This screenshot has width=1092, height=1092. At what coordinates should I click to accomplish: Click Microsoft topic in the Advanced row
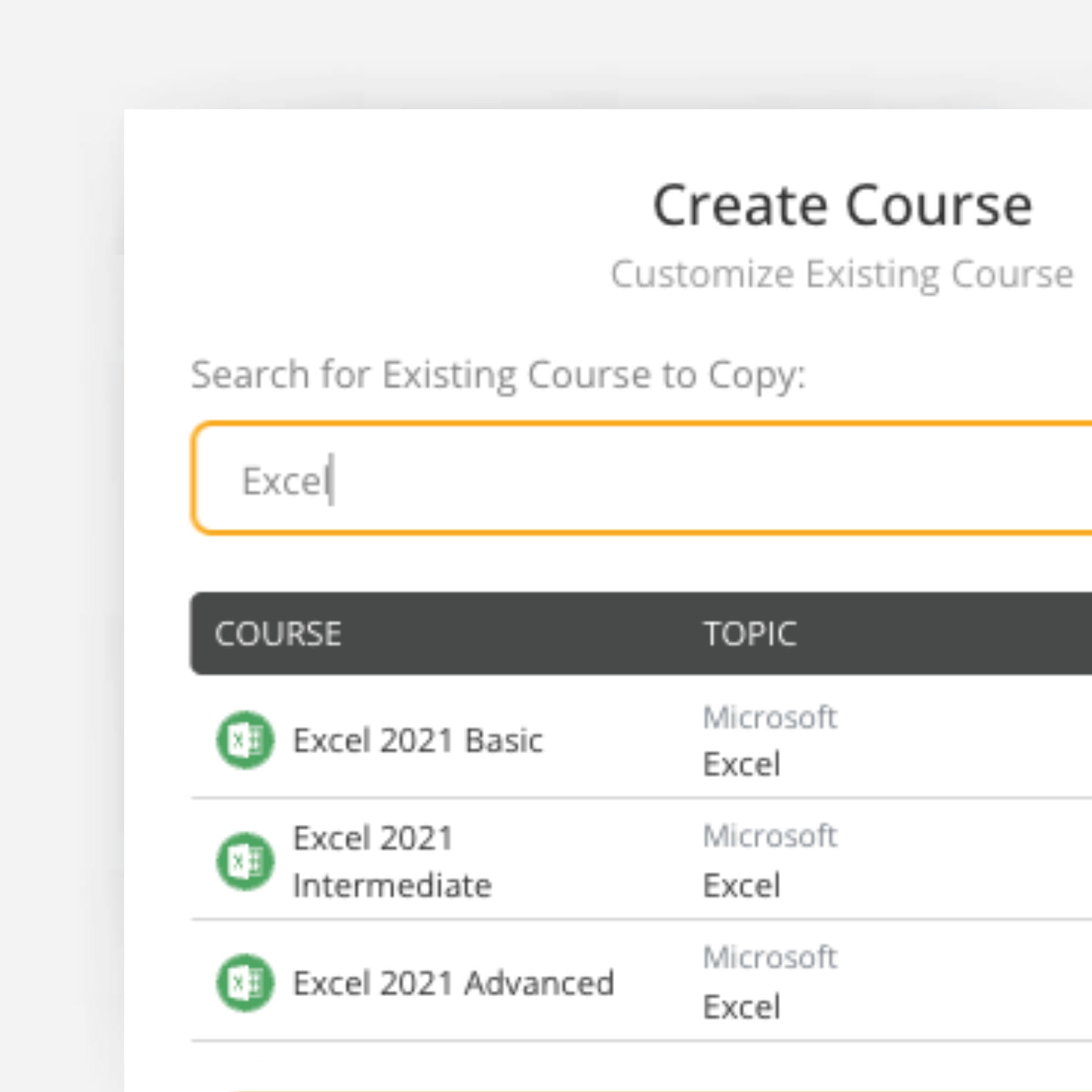point(770,957)
